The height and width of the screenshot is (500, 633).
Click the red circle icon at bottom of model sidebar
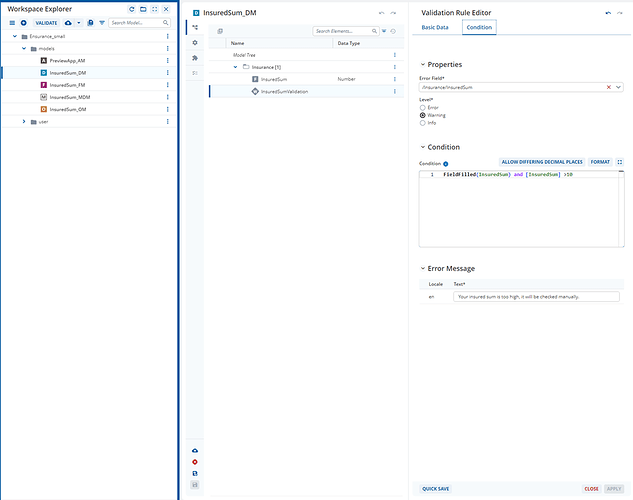[195, 462]
